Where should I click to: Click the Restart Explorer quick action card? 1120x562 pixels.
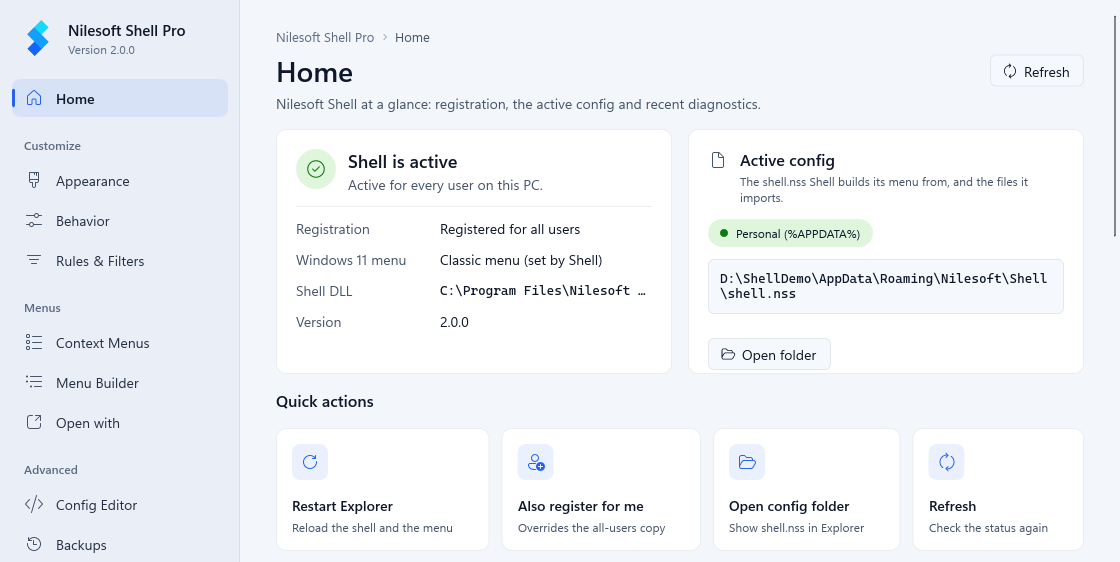tap(382, 489)
